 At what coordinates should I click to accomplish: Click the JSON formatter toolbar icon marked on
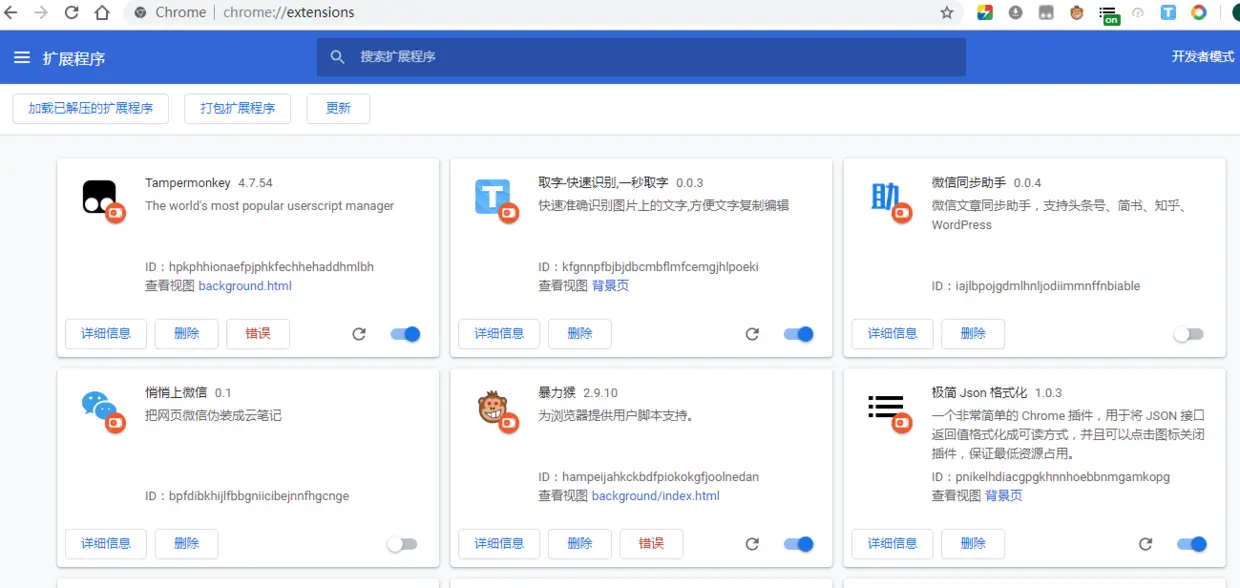(1109, 15)
